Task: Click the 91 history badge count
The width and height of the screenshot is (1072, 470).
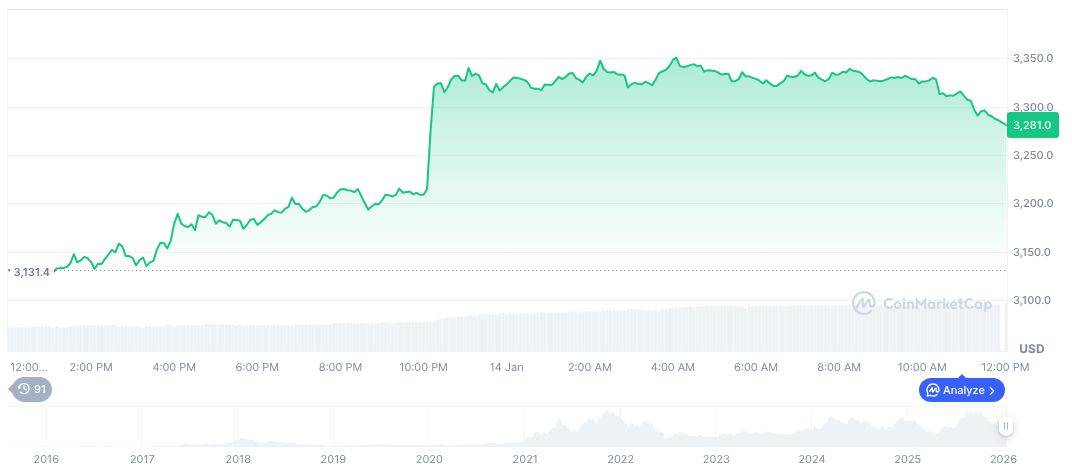Action: click(x=40, y=389)
